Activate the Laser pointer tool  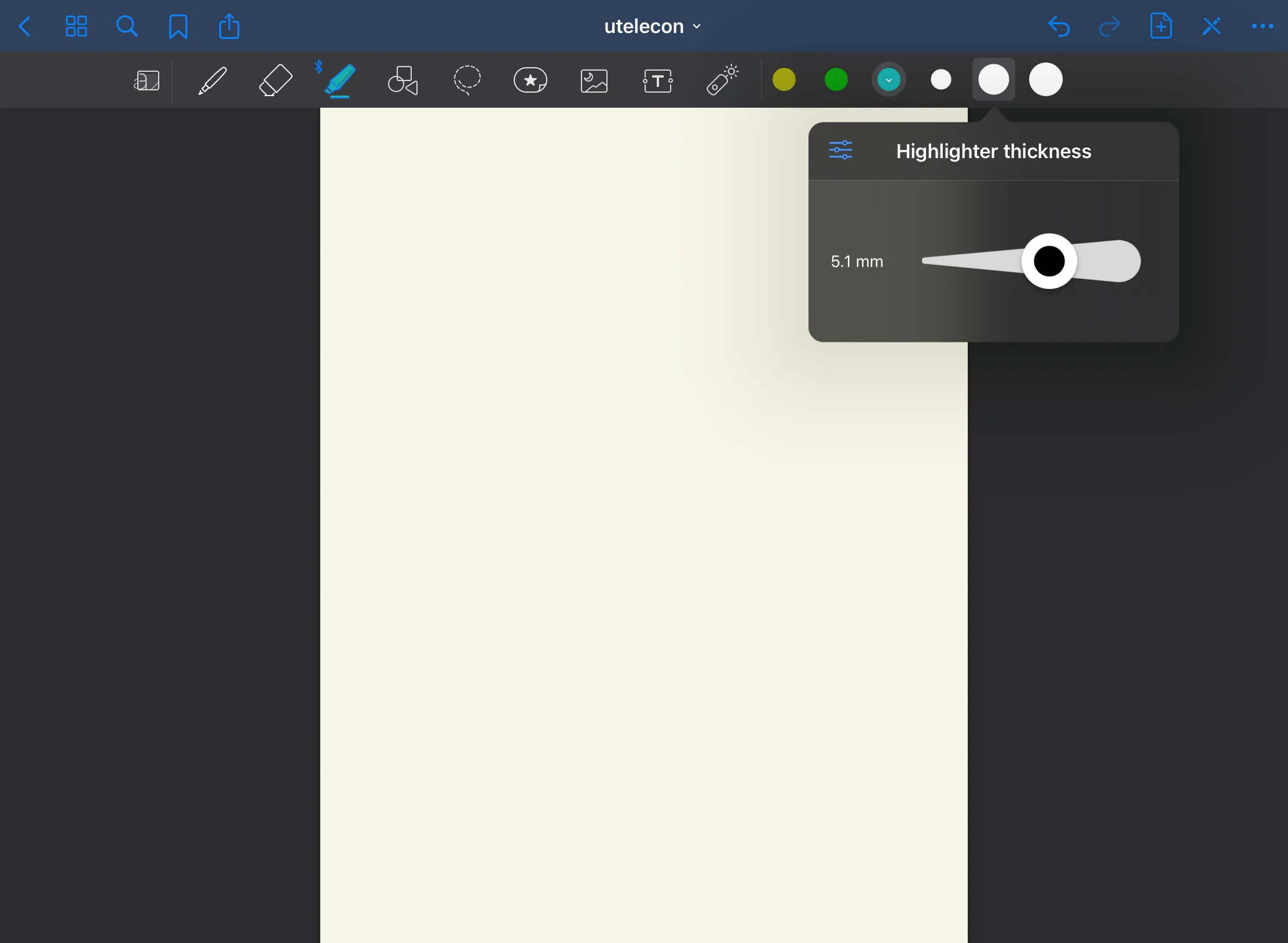click(722, 80)
